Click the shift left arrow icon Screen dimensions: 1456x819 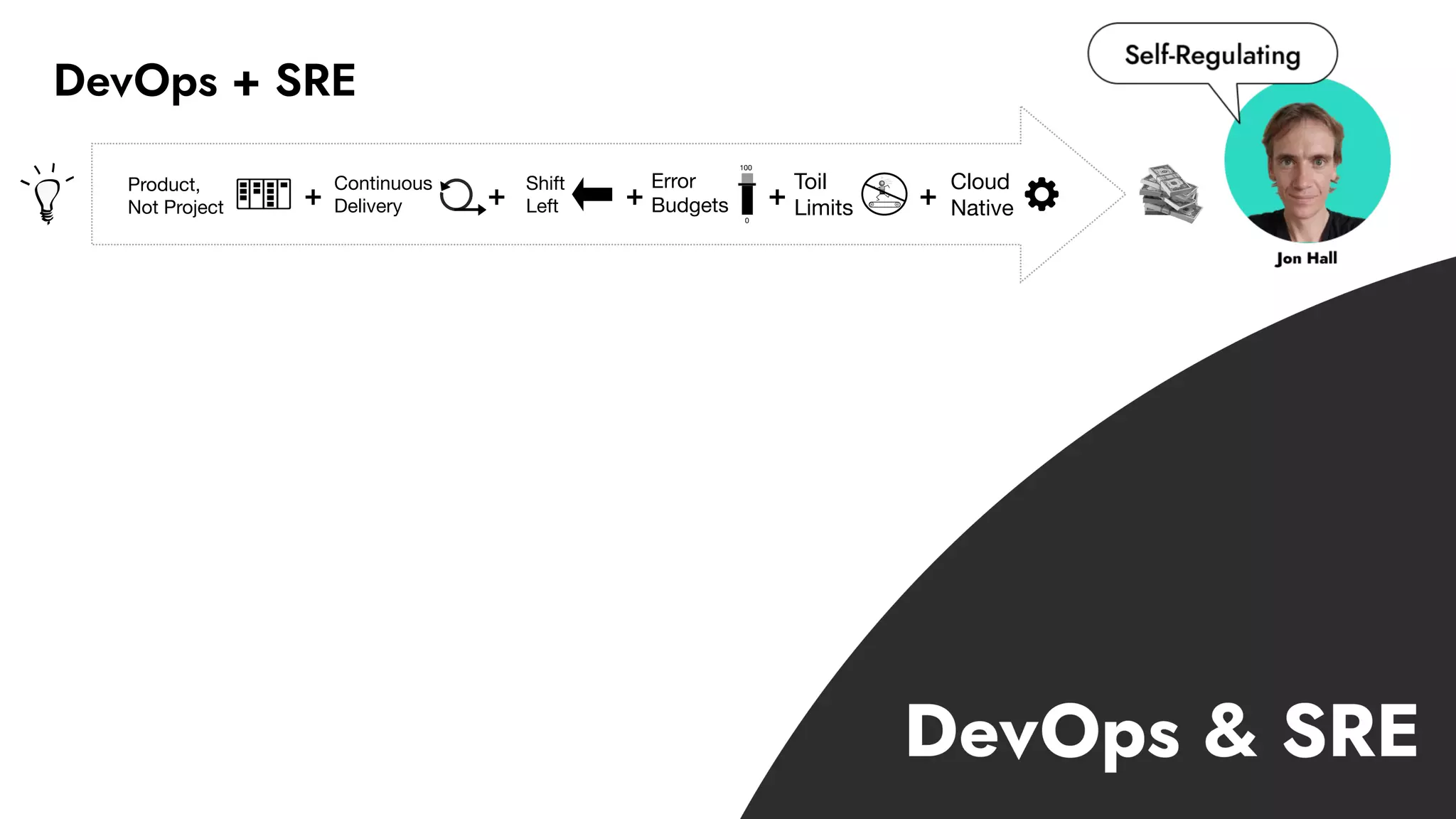(592, 194)
